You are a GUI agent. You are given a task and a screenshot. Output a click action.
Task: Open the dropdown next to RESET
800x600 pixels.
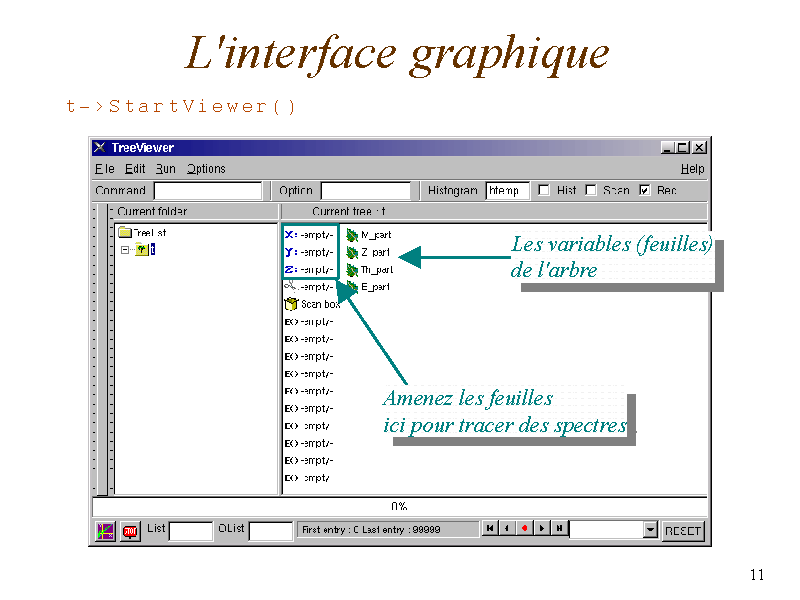point(650,530)
